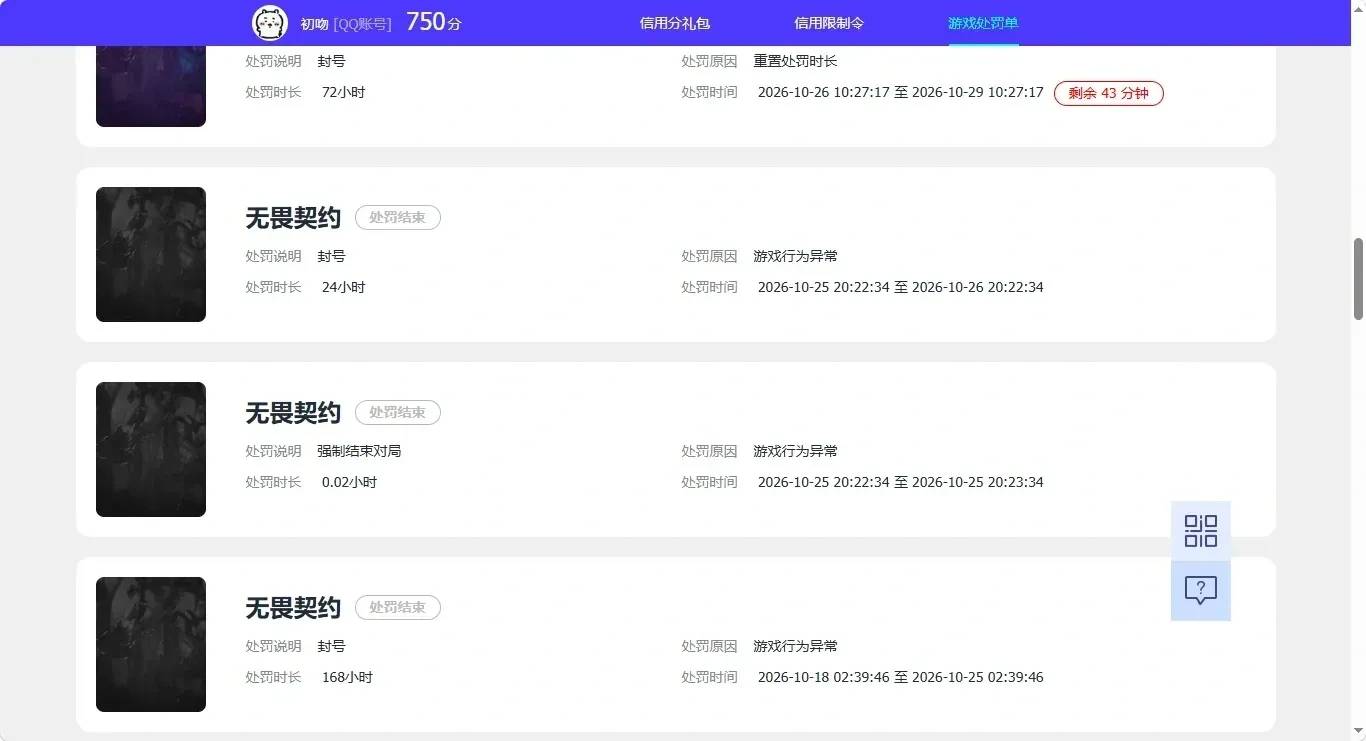Open game thumbnail of the 168小时 ban card
This screenshot has width=1366, height=741.
[x=151, y=644]
